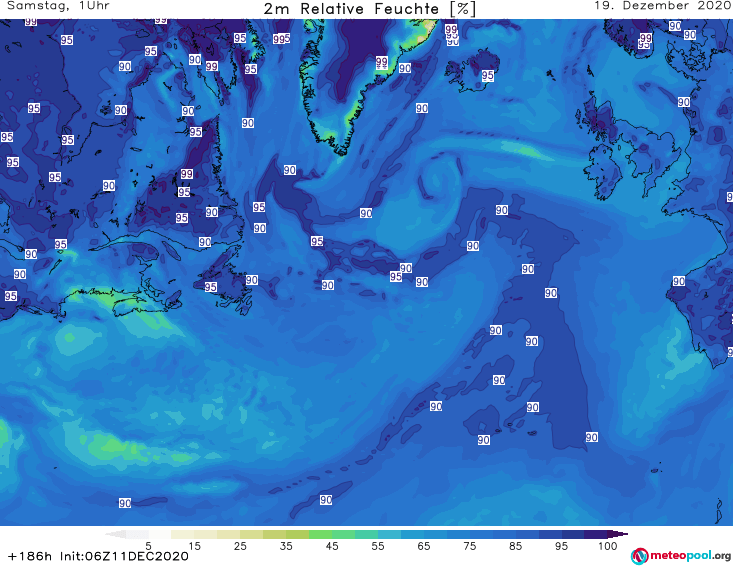
Task: Click the meteopool circular logo icon
Action: [639, 556]
